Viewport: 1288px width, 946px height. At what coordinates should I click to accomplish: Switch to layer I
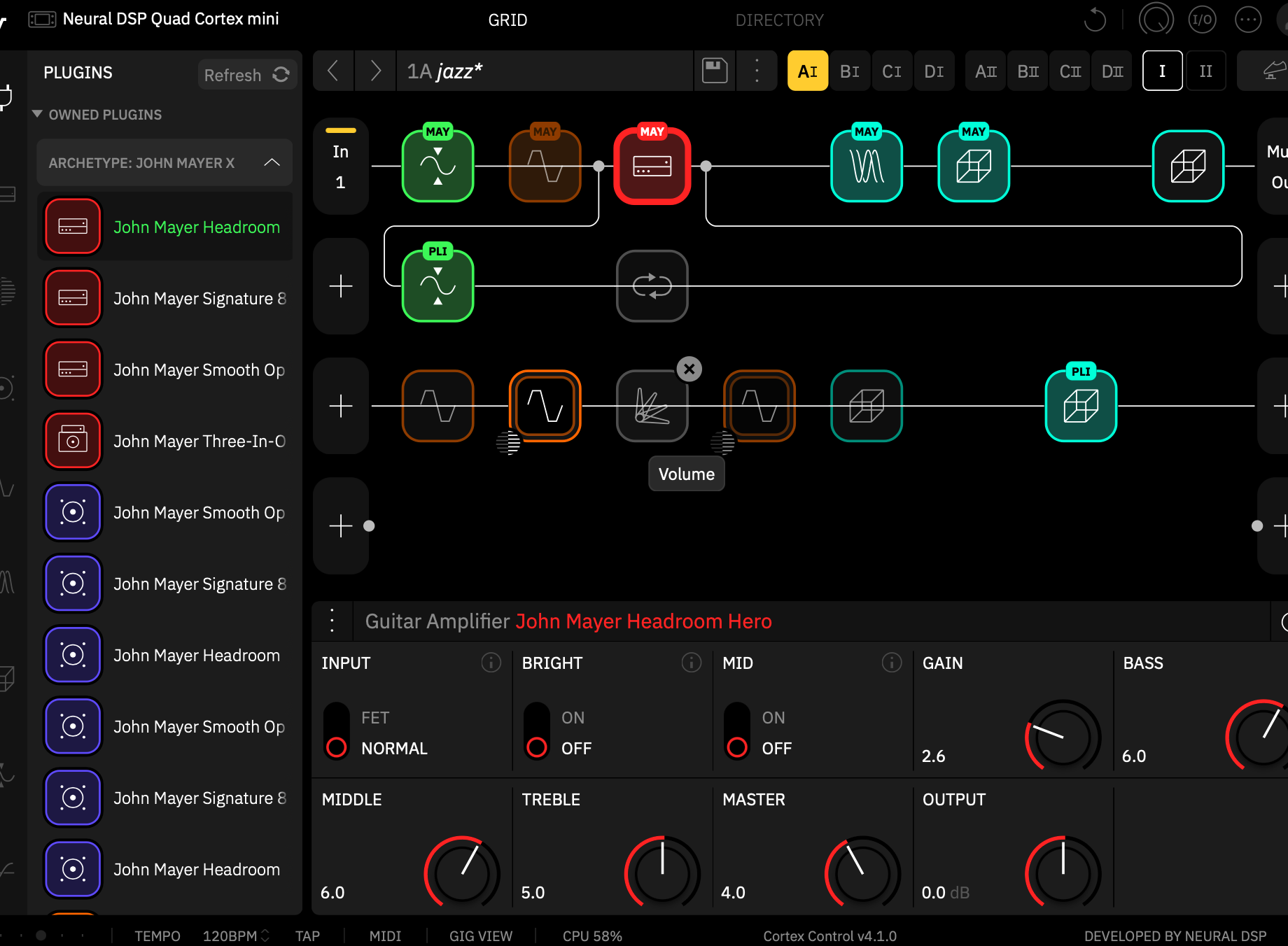[x=1163, y=71]
